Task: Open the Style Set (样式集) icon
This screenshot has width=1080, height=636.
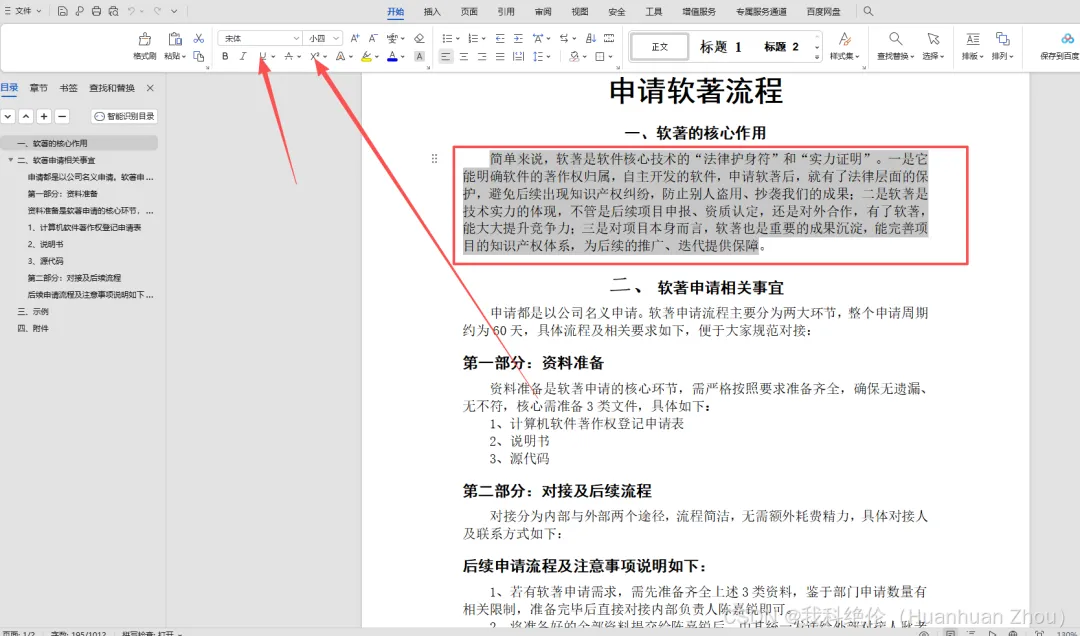Action: pyautogui.click(x=844, y=39)
